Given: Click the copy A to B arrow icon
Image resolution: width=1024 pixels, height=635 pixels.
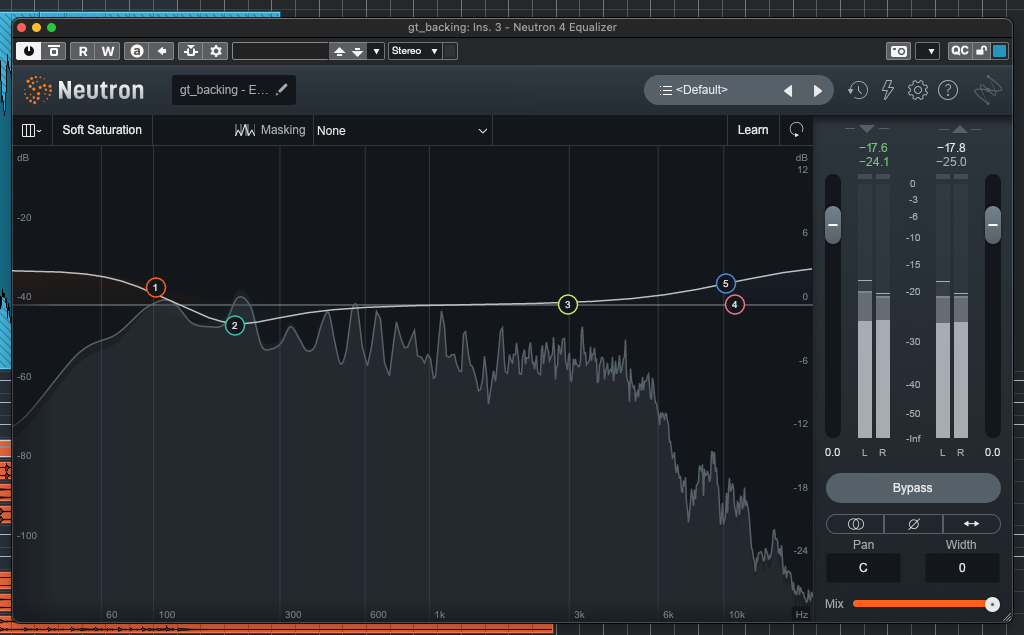Looking at the screenshot, I should coord(162,51).
